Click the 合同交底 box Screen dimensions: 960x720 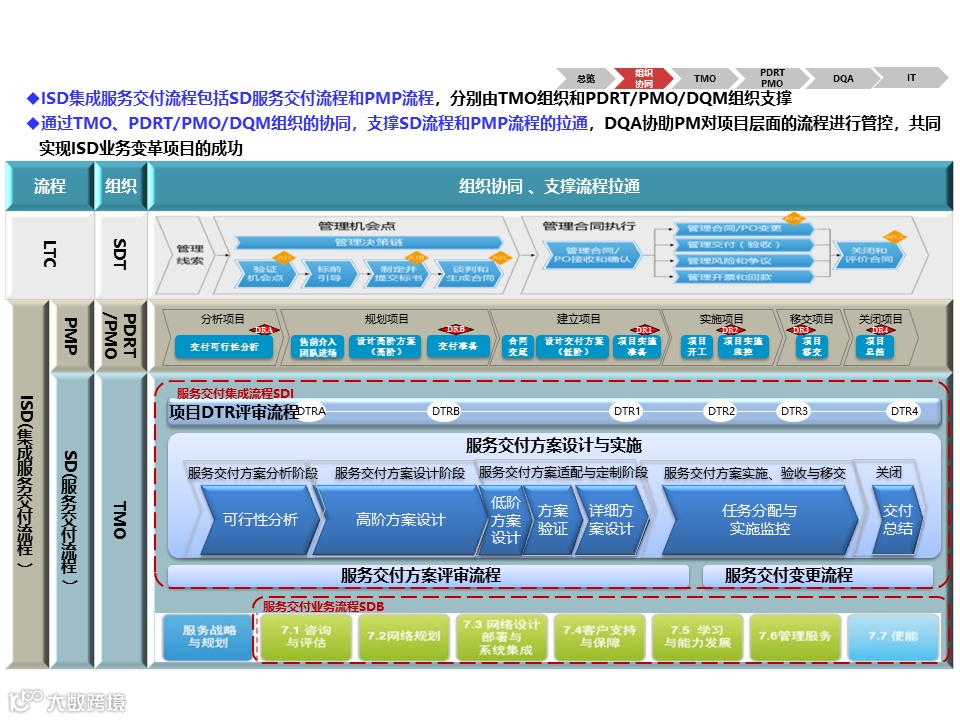(517, 347)
